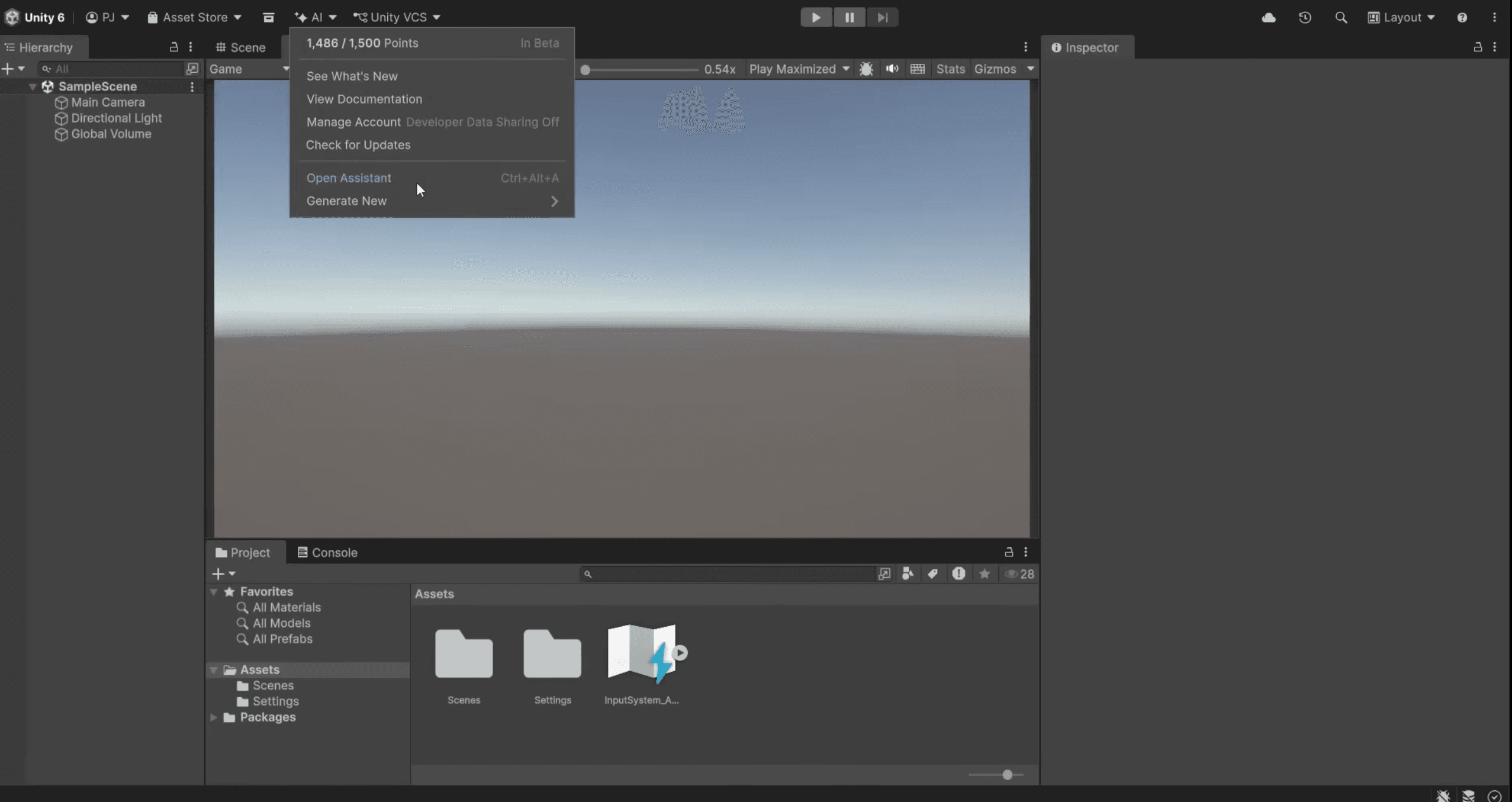
Task: Switch to the Scene tab
Action: coord(241,47)
